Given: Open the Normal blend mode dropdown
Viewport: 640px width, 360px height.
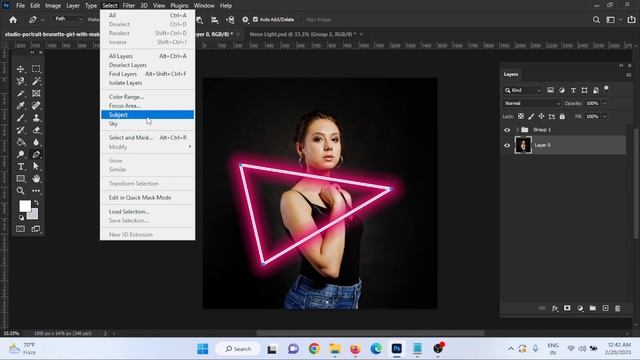Looking at the screenshot, I should pos(532,103).
